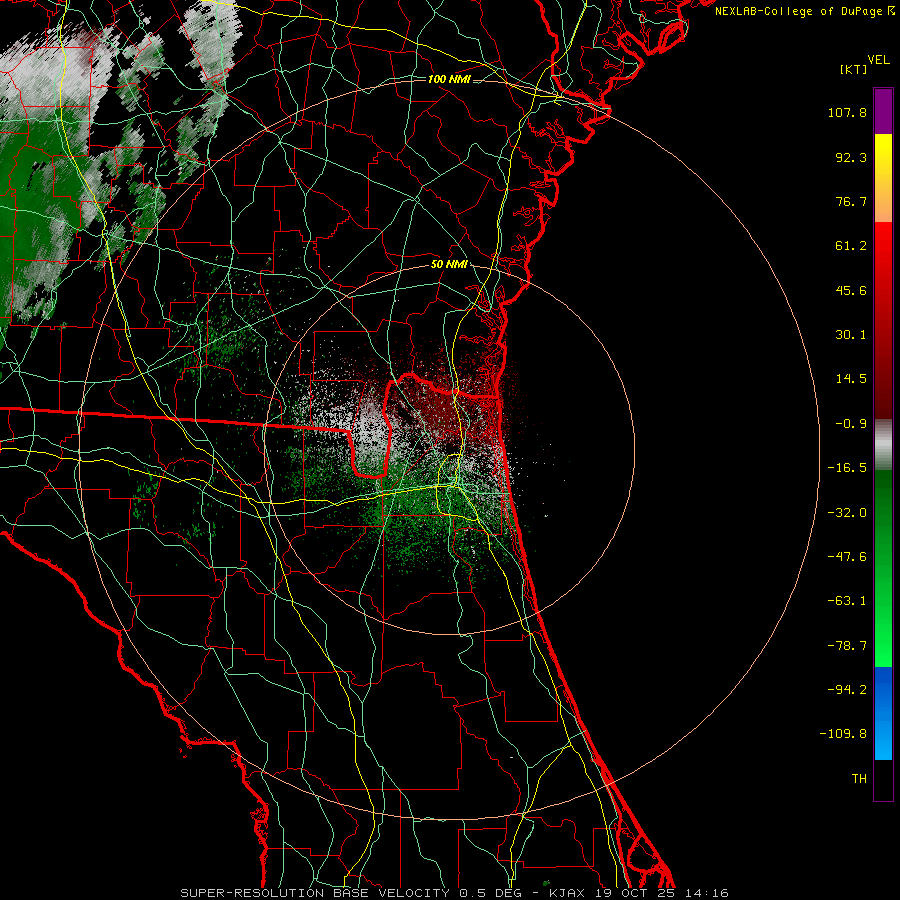
Task: Click the 14.5 legend value
Action: pos(851,379)
